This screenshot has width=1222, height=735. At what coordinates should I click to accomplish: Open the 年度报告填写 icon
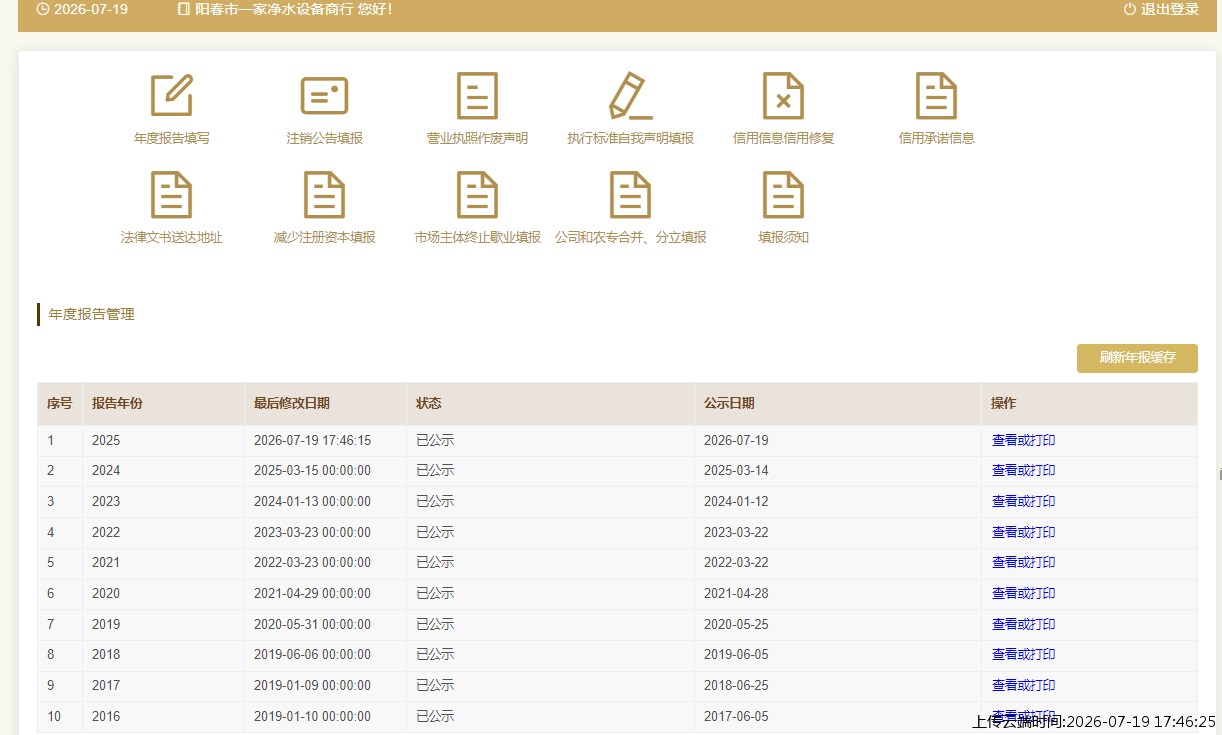click(172, 96)
